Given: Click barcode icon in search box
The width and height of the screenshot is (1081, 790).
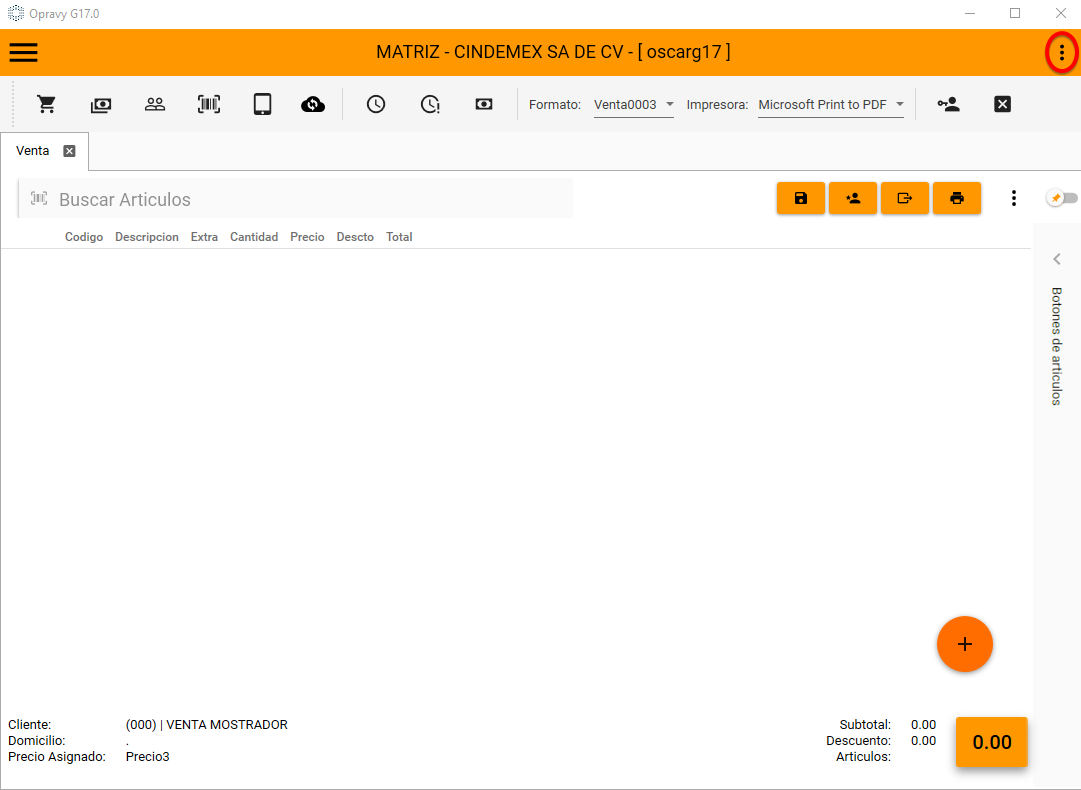Looking at the screenshot, I should pos(39,199).
